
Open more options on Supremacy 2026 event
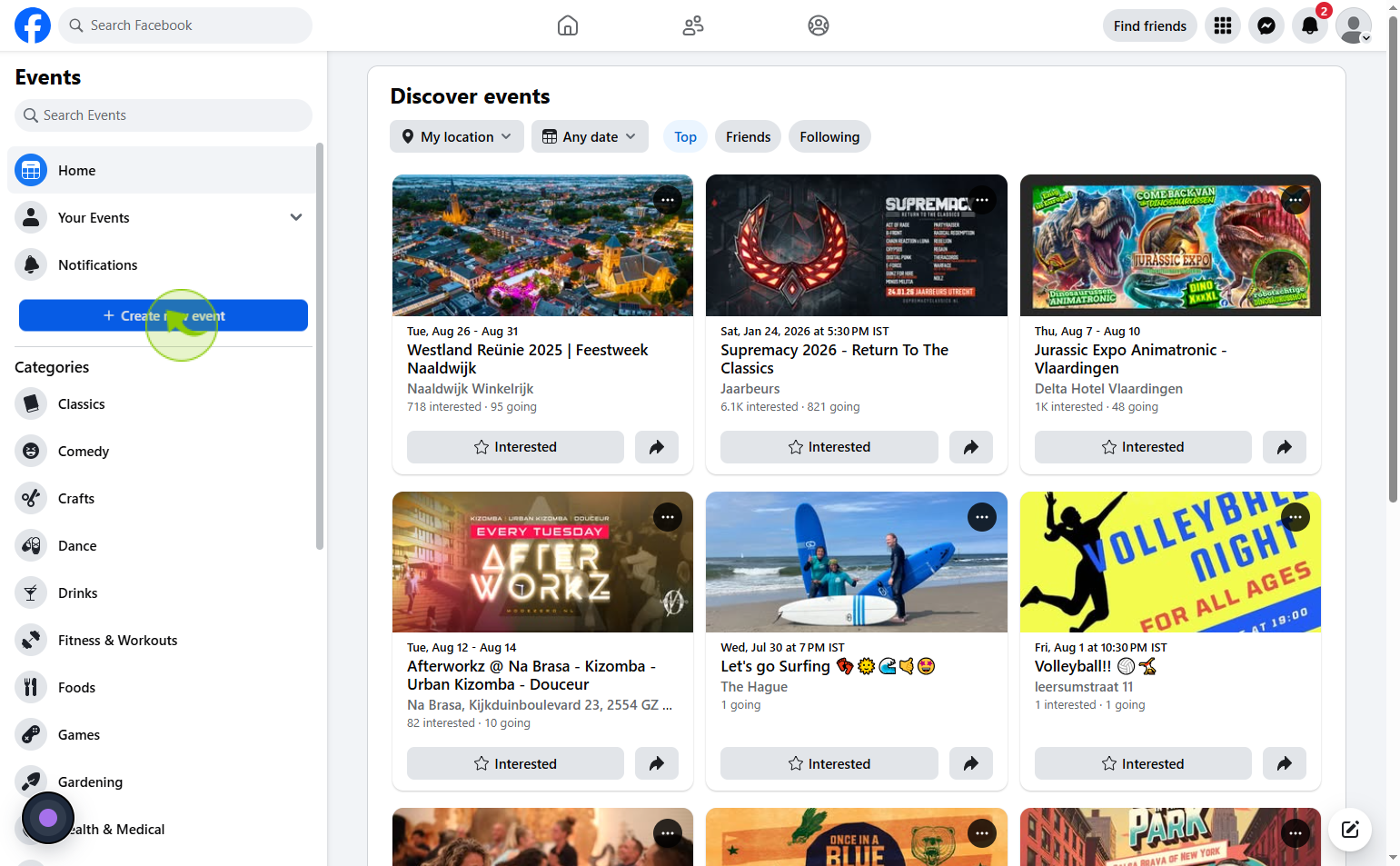982,200
